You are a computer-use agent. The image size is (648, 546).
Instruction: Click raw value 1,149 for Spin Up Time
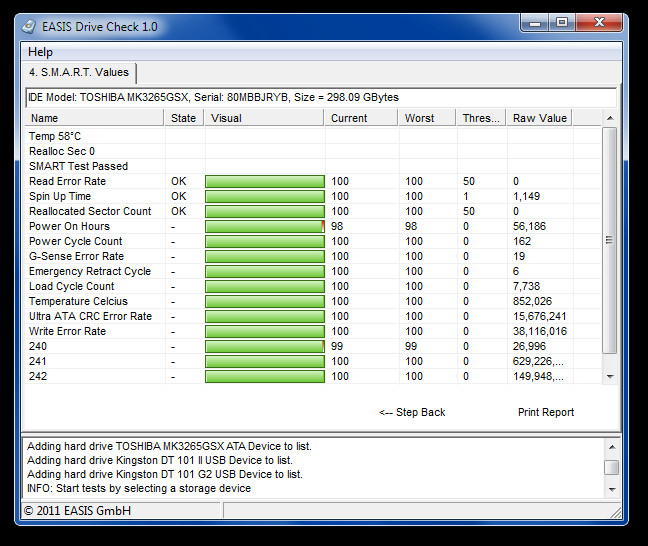526,196
